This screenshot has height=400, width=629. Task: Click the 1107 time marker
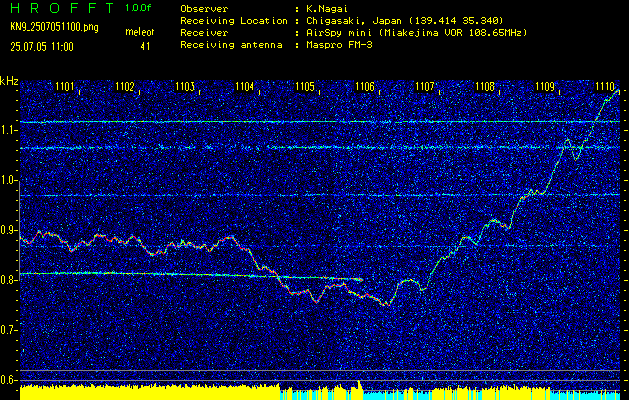tap(425, 86)
